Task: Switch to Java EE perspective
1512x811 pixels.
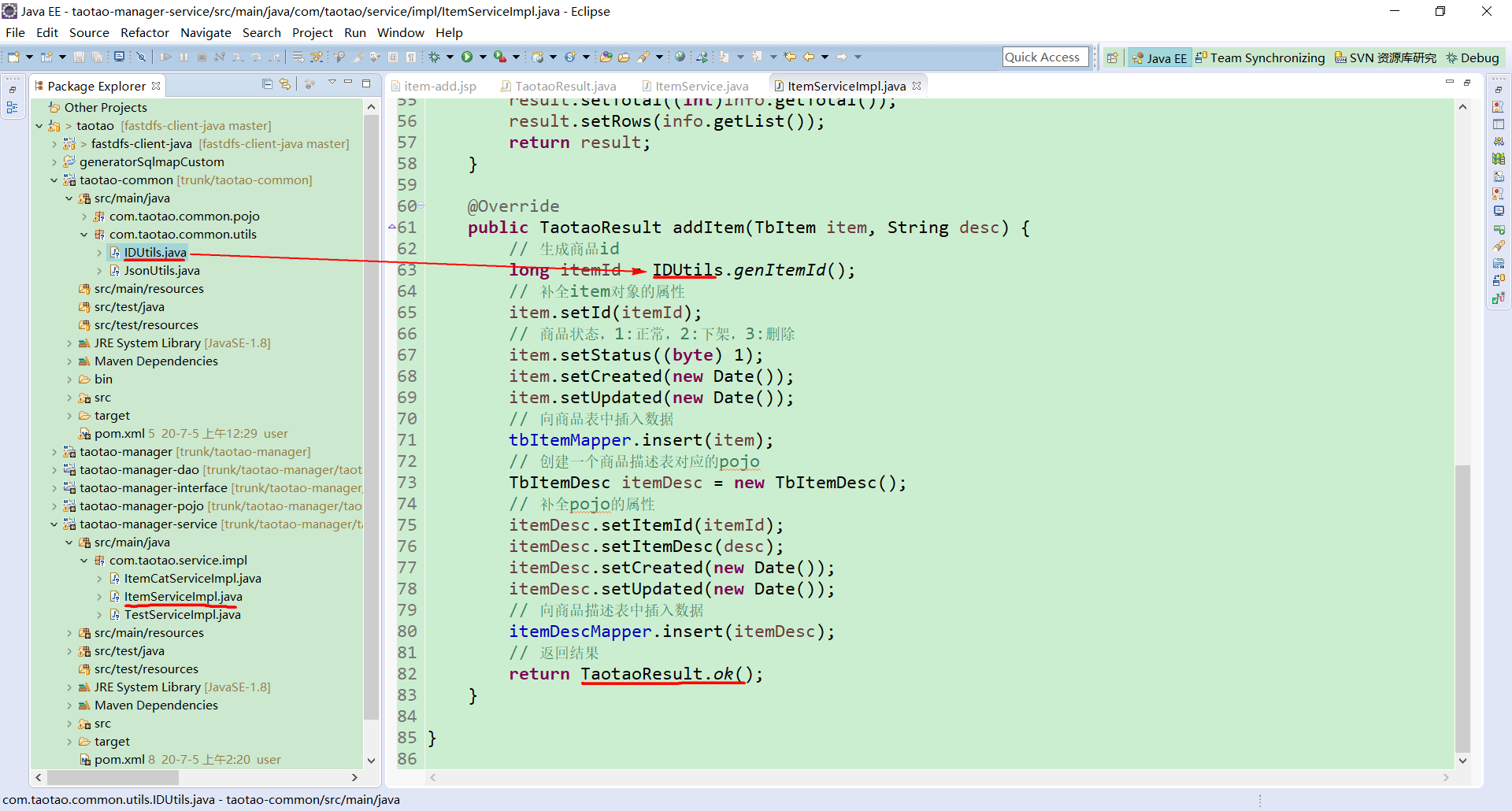Action: 1158,57
